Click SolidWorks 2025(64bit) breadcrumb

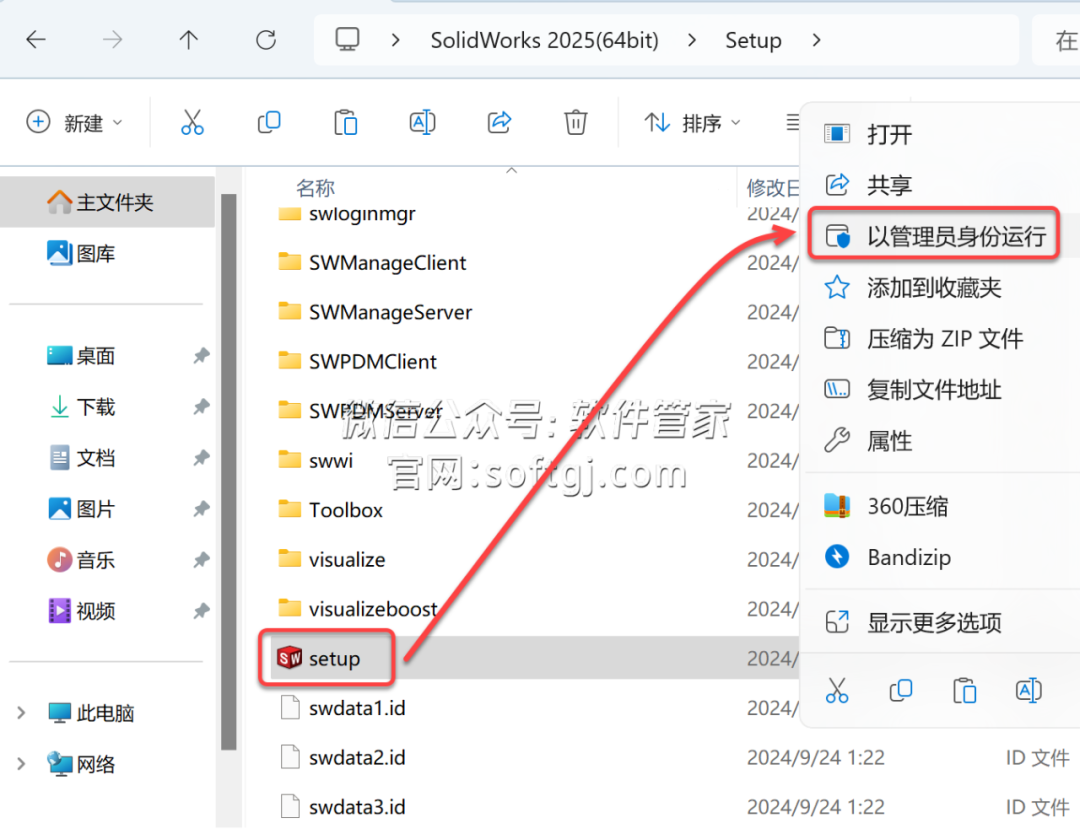[544, 40]
